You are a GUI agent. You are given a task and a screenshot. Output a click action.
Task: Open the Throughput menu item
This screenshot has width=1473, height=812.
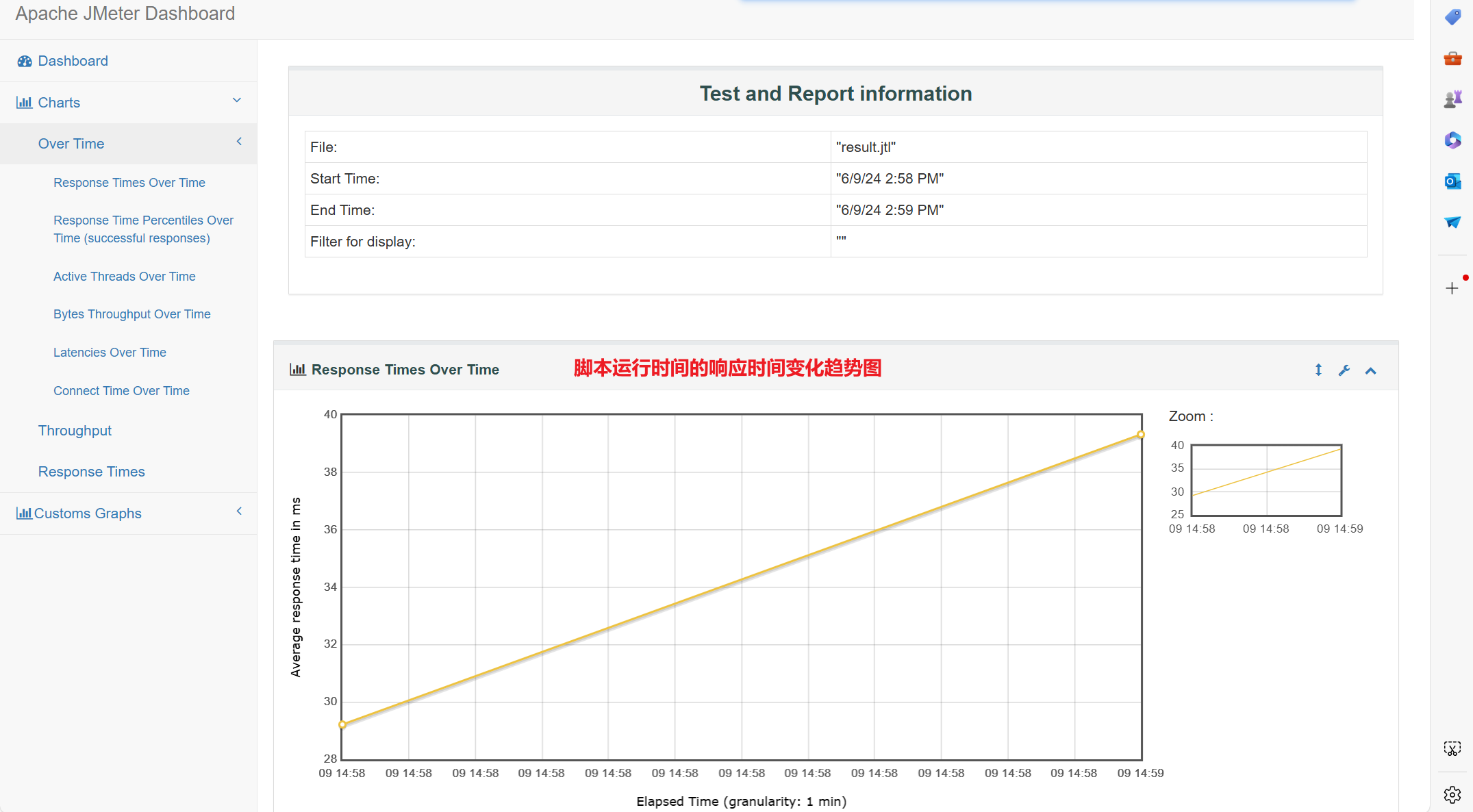pyautogui.click(x=75, y=431)
